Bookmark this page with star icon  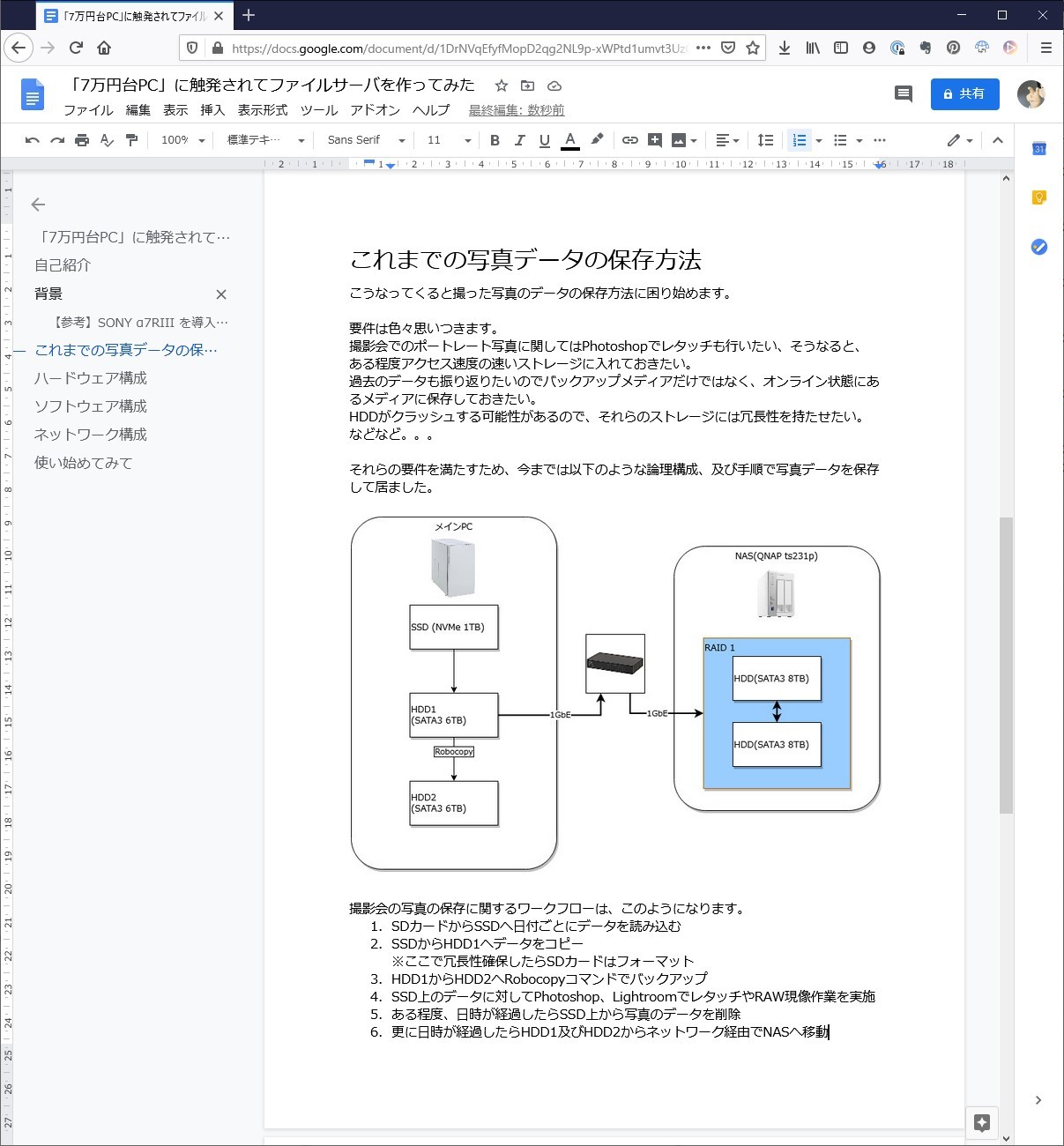coord(753,48)
